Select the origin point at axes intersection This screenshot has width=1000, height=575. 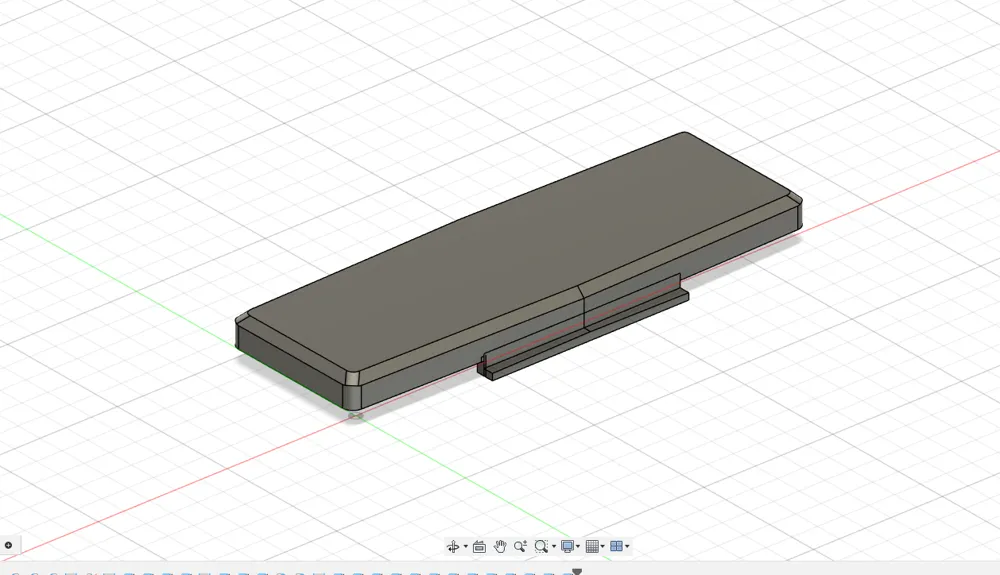[x=355, y=416]
